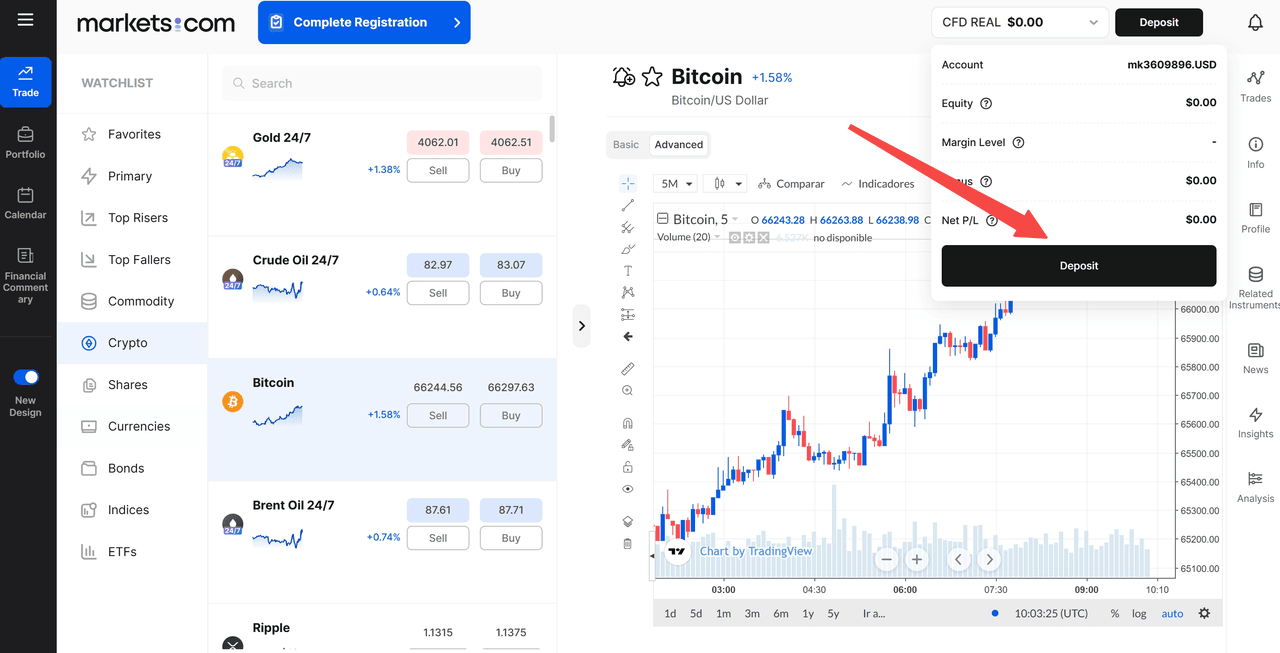Click Net P/L info question icon
Screen dimensions: 1280x653
click(992, 220)
